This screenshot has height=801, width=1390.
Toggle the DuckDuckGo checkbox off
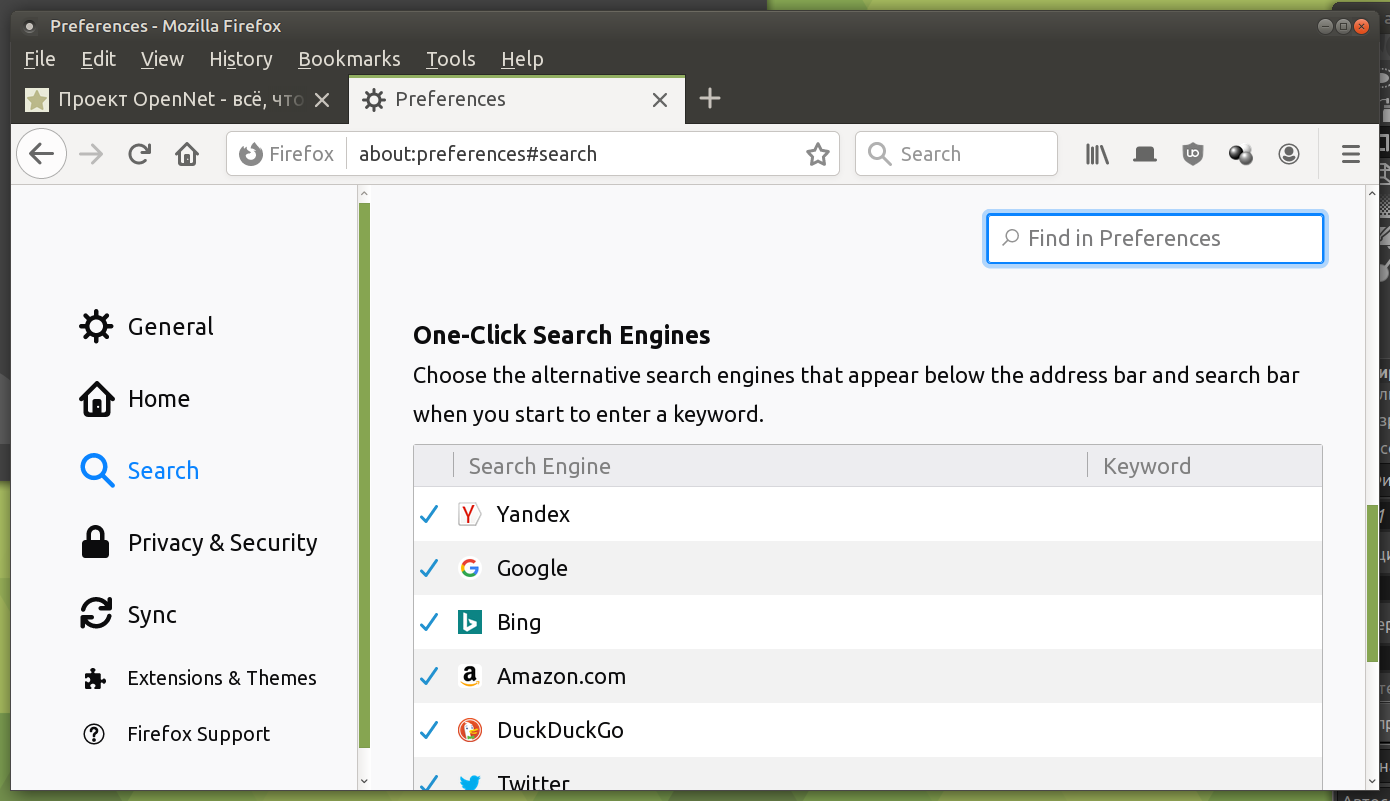[430, 730]
